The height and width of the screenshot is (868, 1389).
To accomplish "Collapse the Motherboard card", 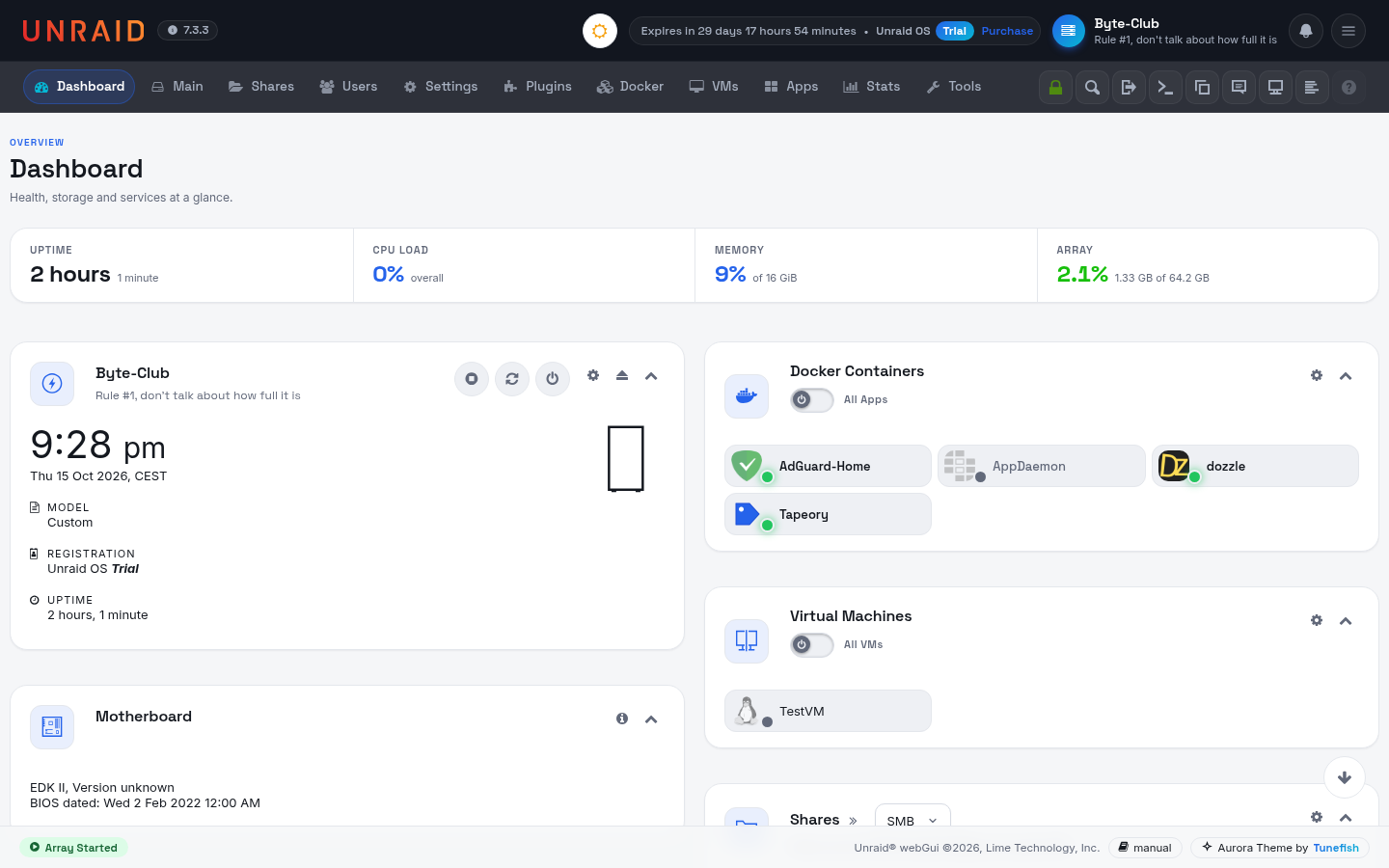I will (x=651, y=719).
